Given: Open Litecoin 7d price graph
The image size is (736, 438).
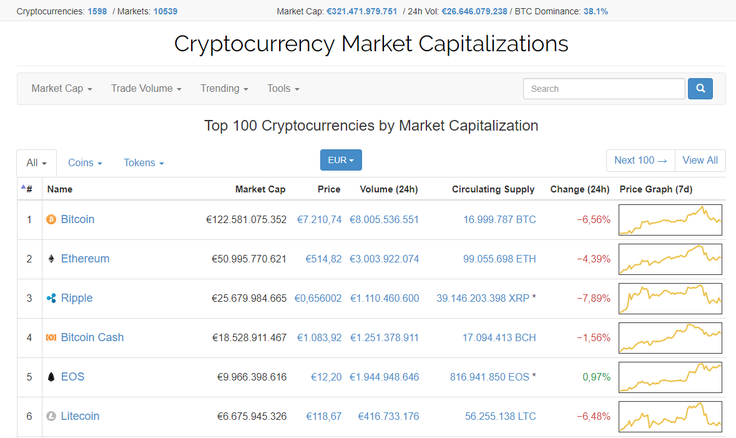Looking at the screenshot, I should click(x=670, y=417).
